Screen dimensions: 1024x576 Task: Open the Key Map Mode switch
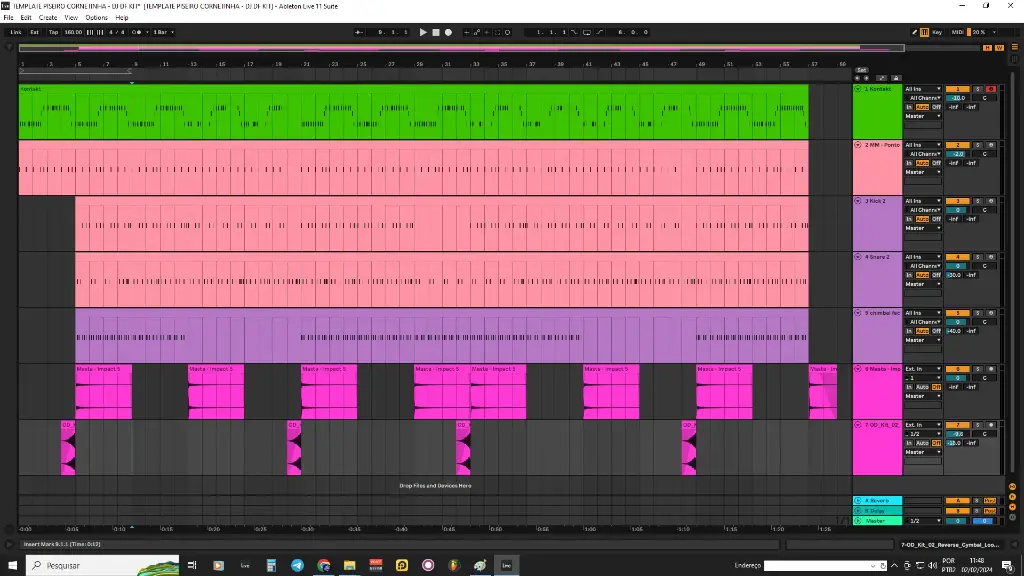coord(937,32)
